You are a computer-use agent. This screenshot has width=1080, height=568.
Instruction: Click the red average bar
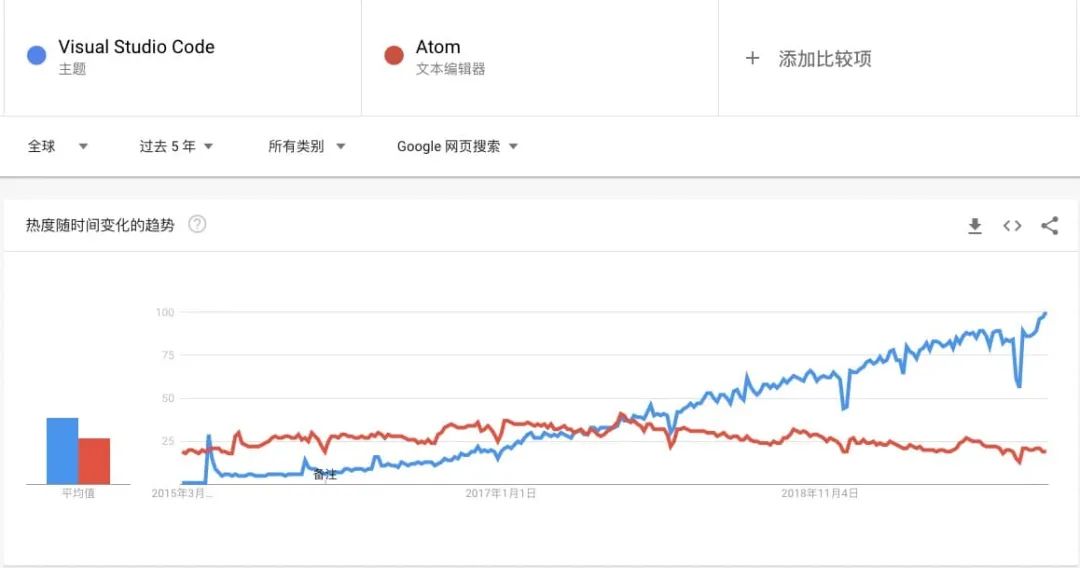[x=94, y=461]
